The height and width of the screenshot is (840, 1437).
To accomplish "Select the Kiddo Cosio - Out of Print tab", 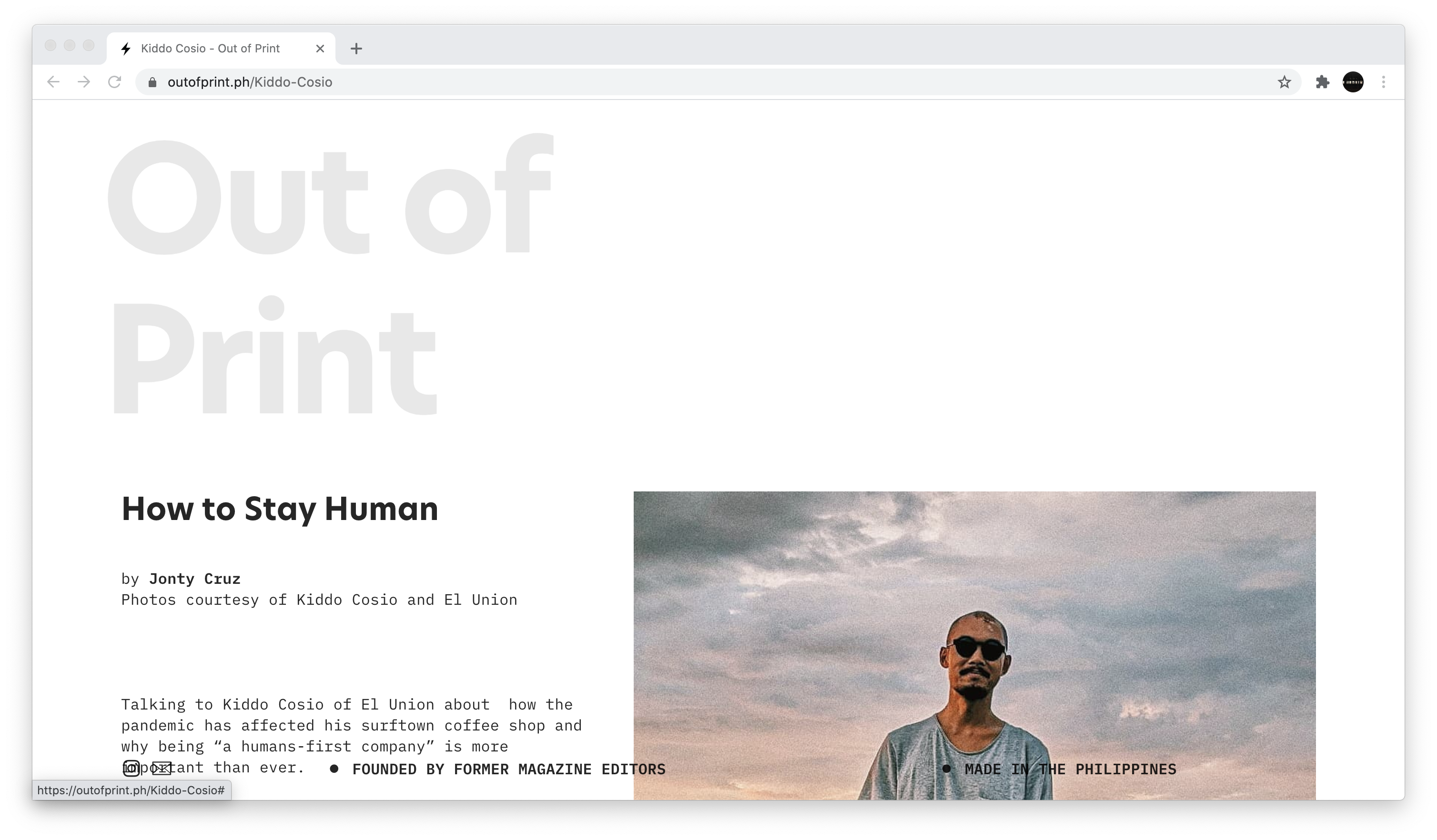I will [211, 49].
